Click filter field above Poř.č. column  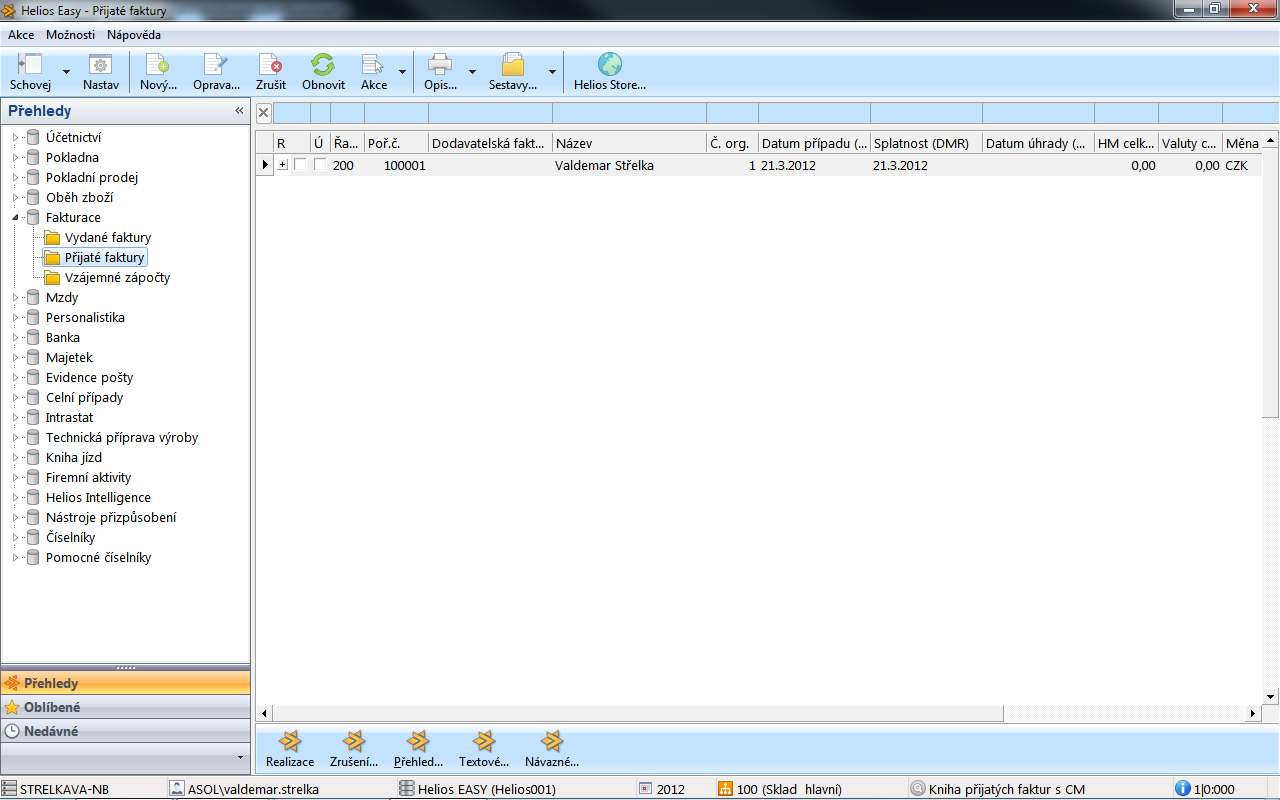396,112
